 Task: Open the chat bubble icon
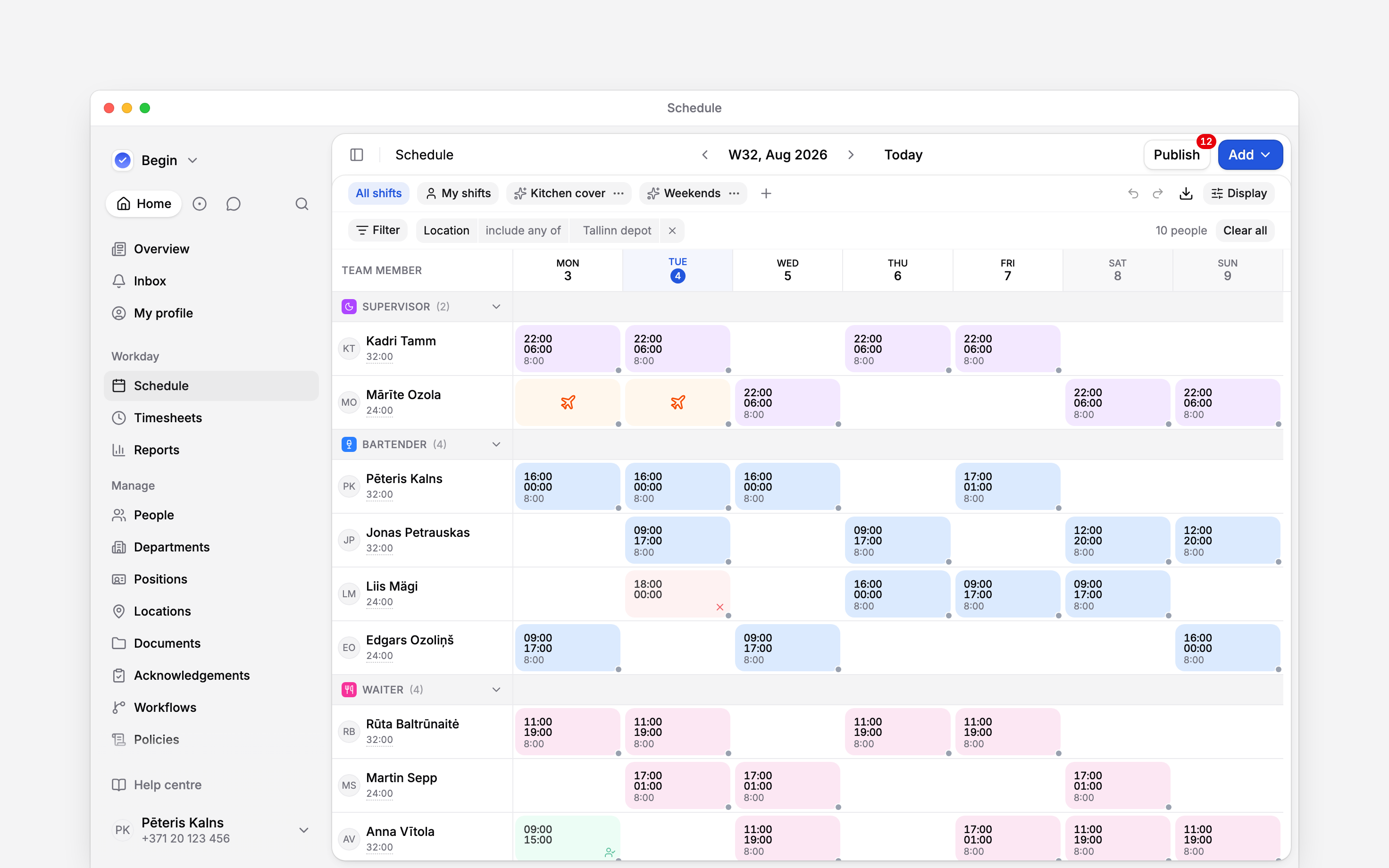233,204
